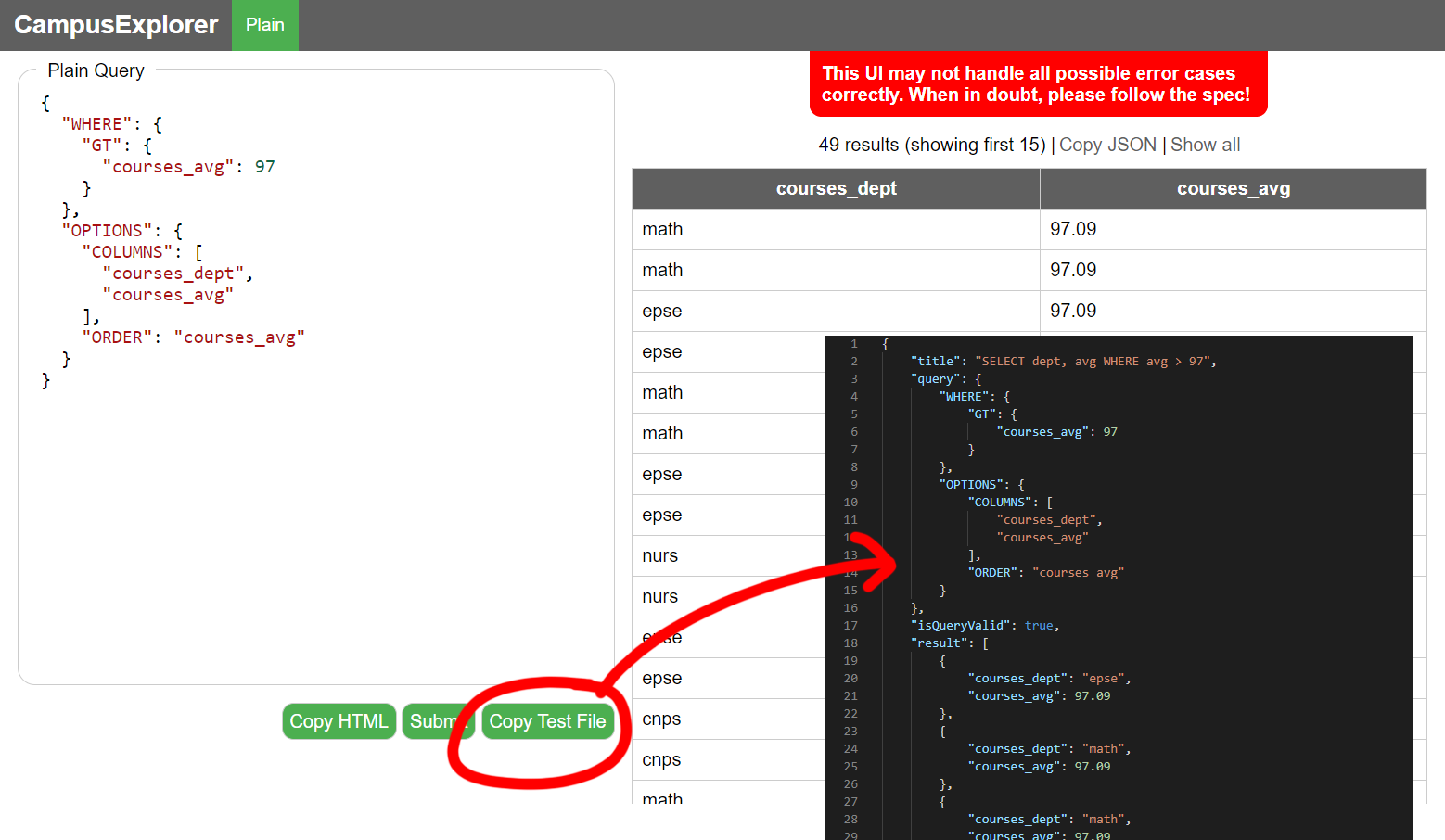
Task: Sort by the courses_avg column header
Action: click(x=1233, y=188)
